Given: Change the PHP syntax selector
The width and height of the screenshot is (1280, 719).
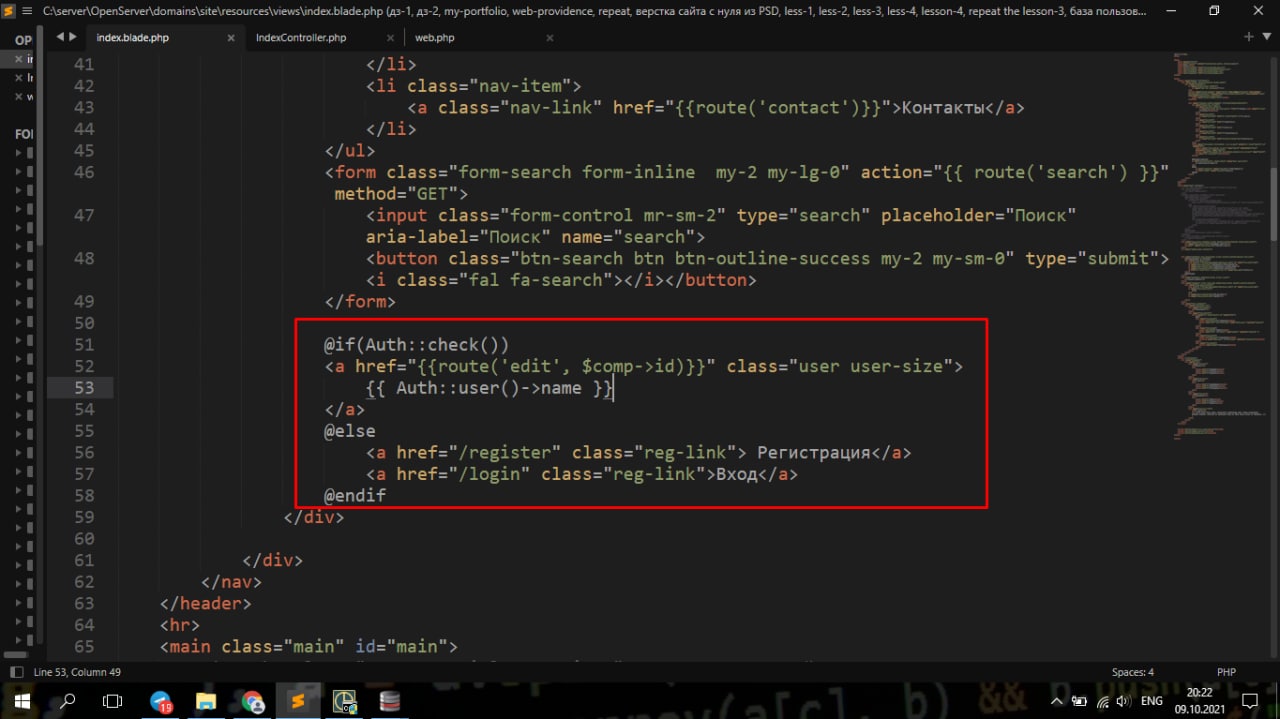Looking at the screenshot, I should [x=1226, y=672].
